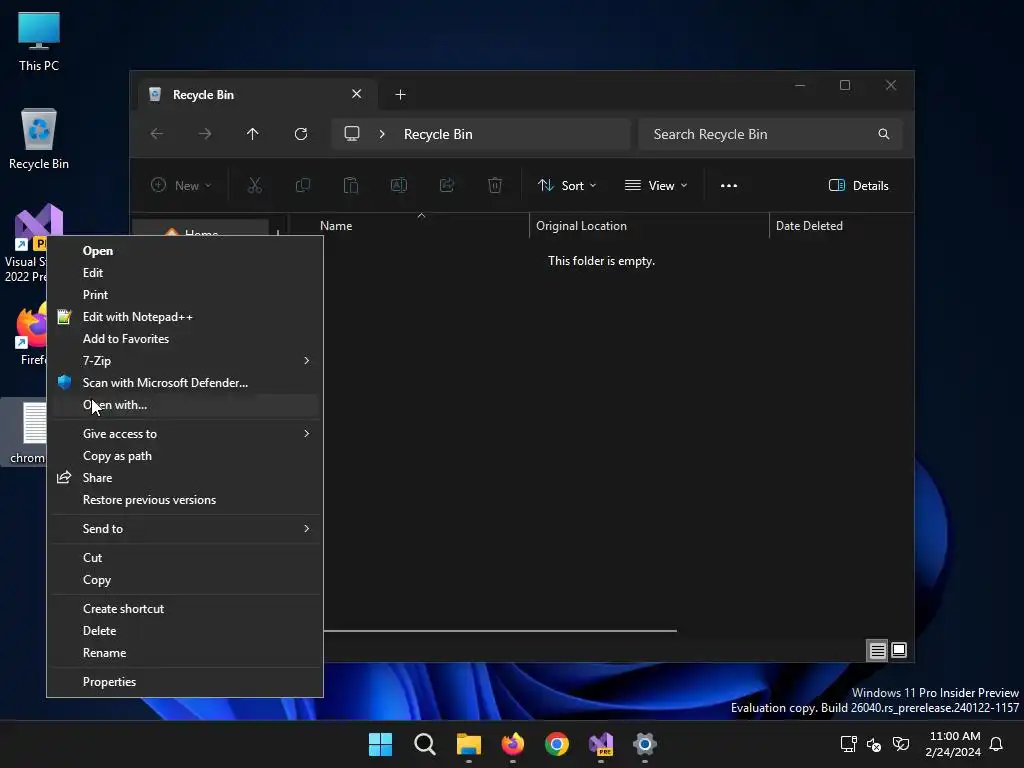Click the address bar chevron before Recycle Bin
Screen dimensions: 1024x768
click(382, 134)
